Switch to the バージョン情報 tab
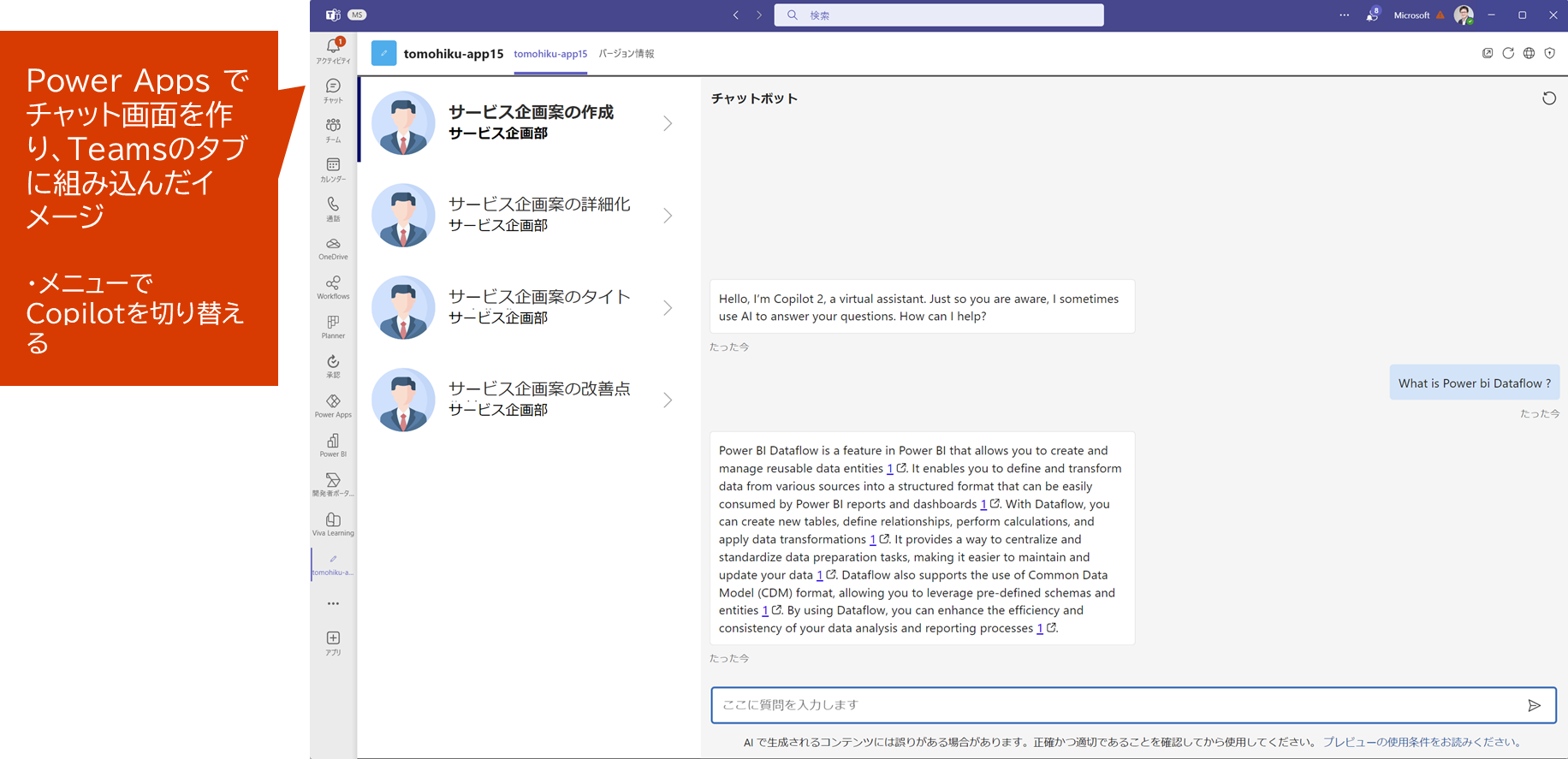 [627, 54]
